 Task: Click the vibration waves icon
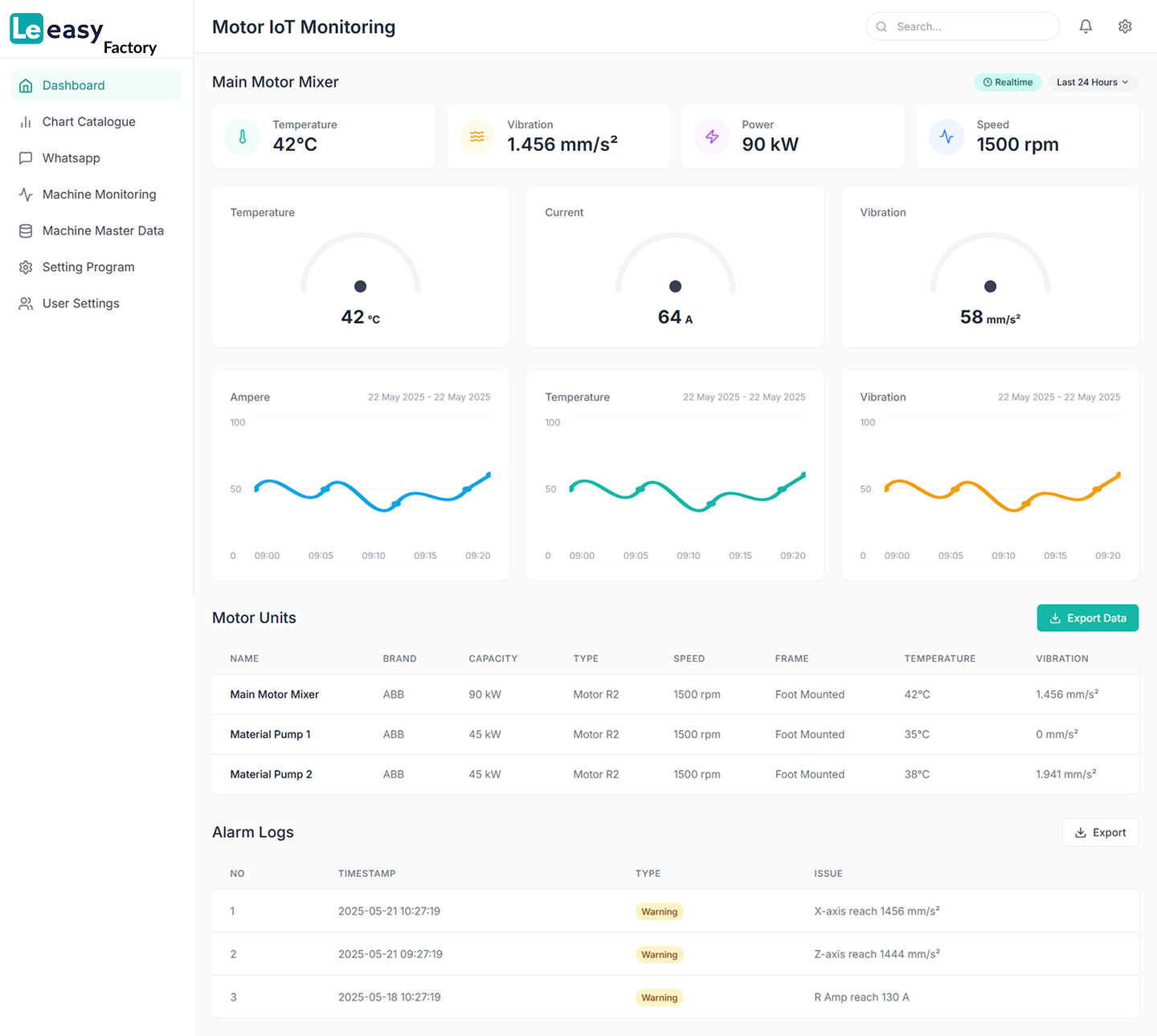point(477,137)
